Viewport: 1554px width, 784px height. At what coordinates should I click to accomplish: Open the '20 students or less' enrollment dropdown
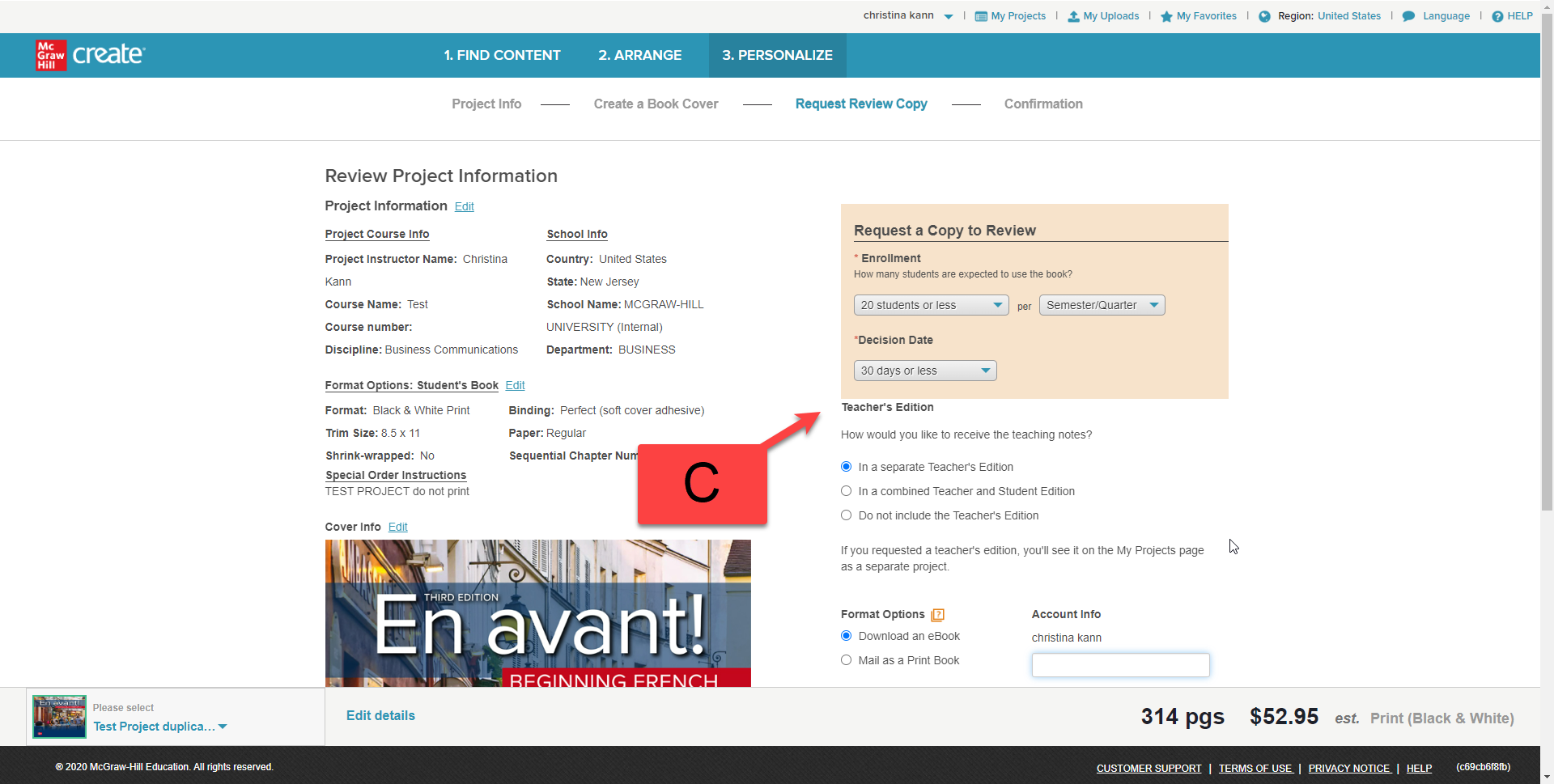(x=931, y=305)
